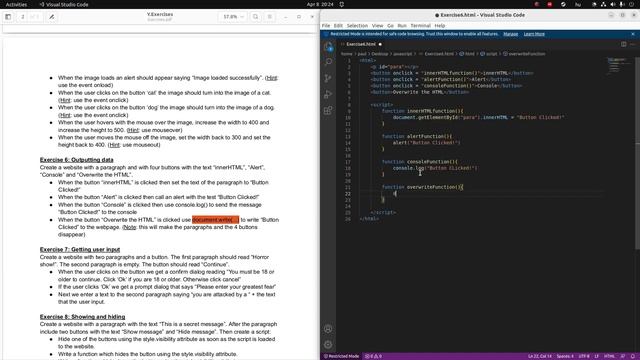
Task: Split the VS Code editor right
Action: click(624, 44)
